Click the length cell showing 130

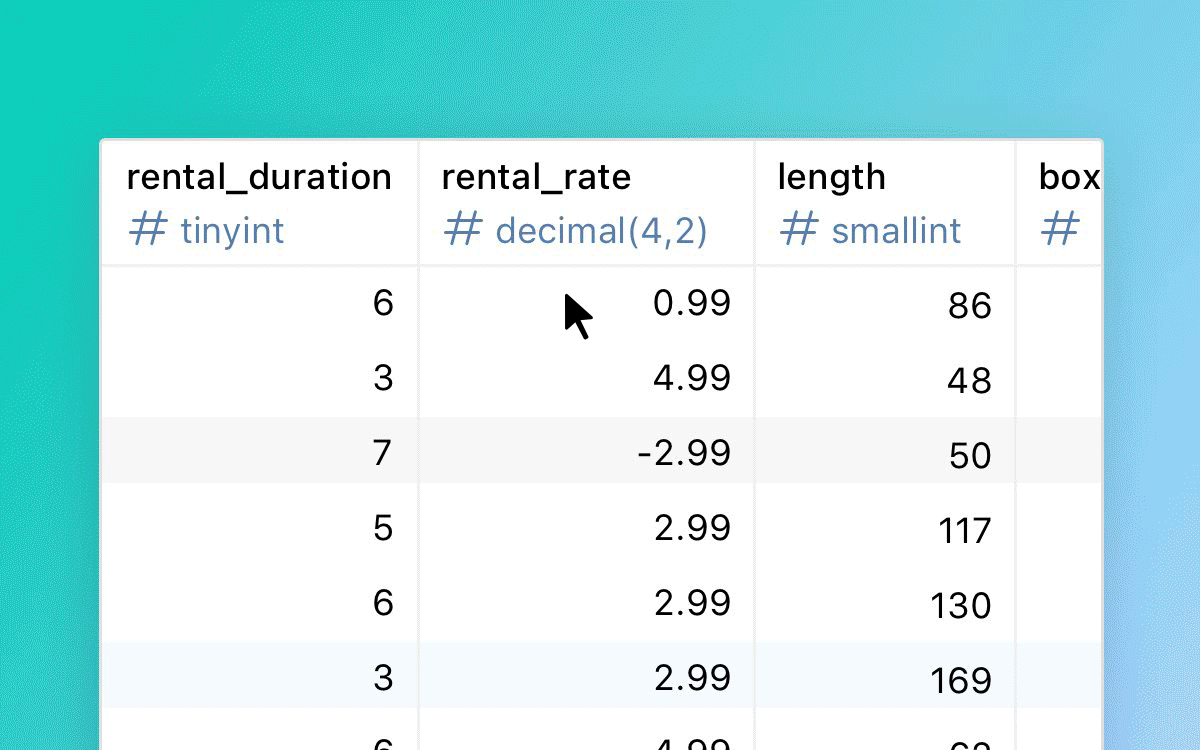[886, 604]
